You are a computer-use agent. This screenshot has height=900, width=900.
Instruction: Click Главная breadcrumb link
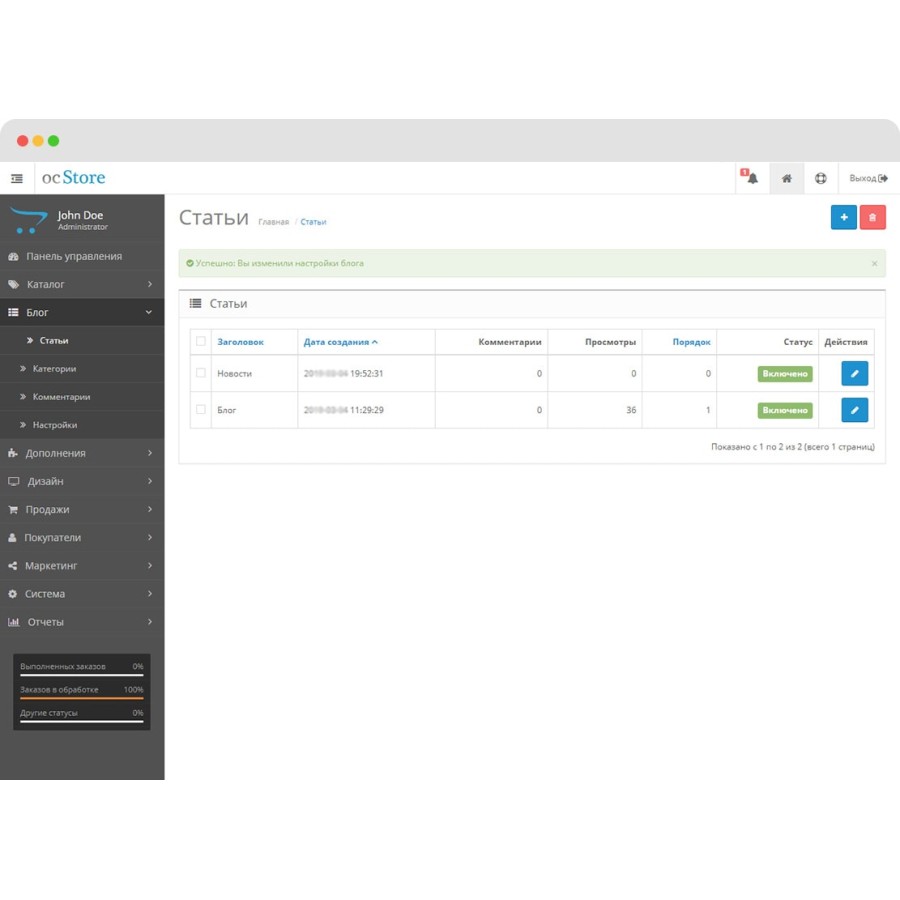tap(273, 222)
